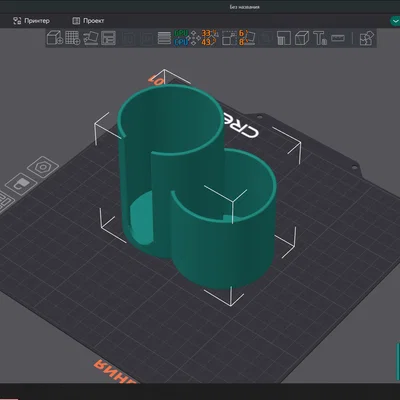Switch to Assembly view icon
Viewport: 400px width, 400px height.
pyautogui.click(x=367, y=38)
